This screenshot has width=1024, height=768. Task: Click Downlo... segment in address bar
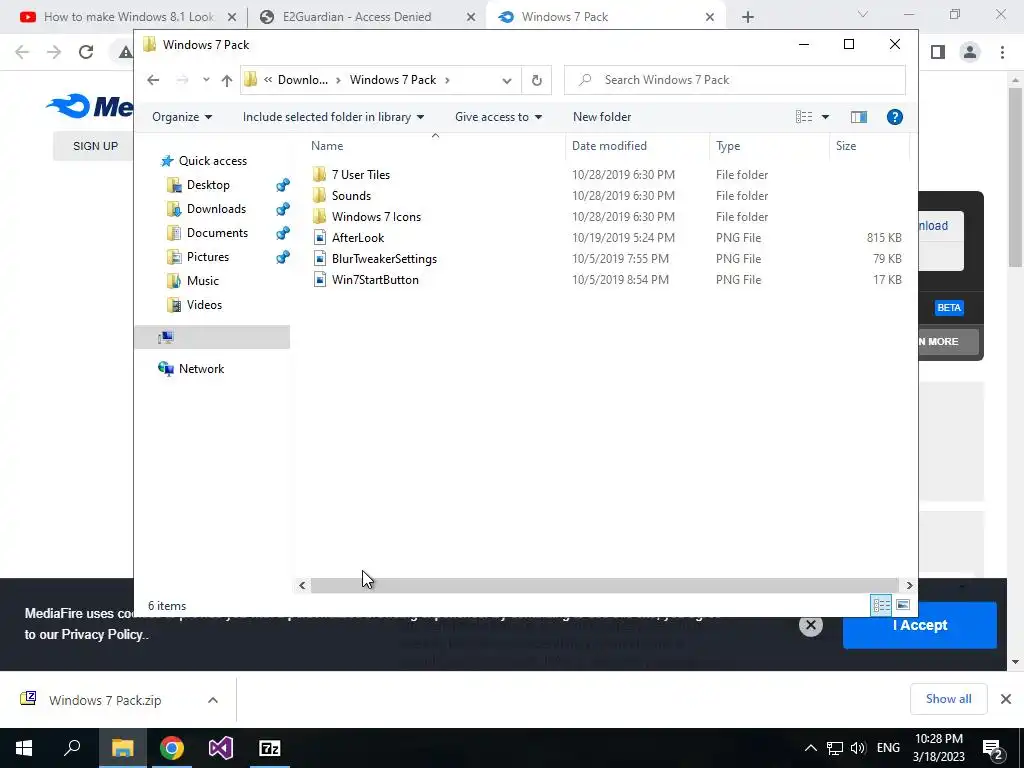click(302, 80)
